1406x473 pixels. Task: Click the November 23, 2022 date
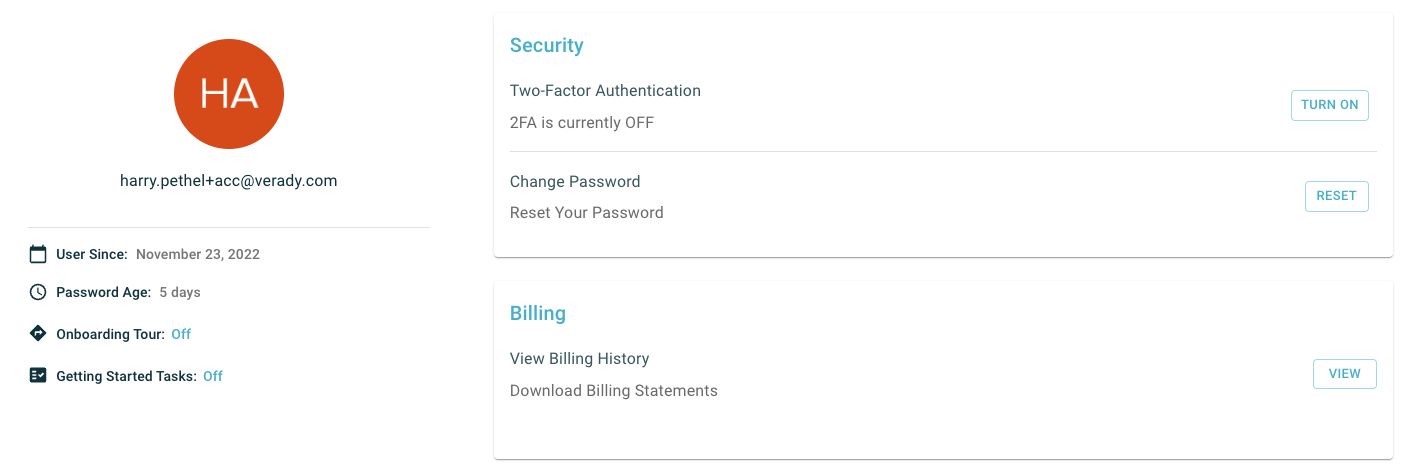point(198,254)
